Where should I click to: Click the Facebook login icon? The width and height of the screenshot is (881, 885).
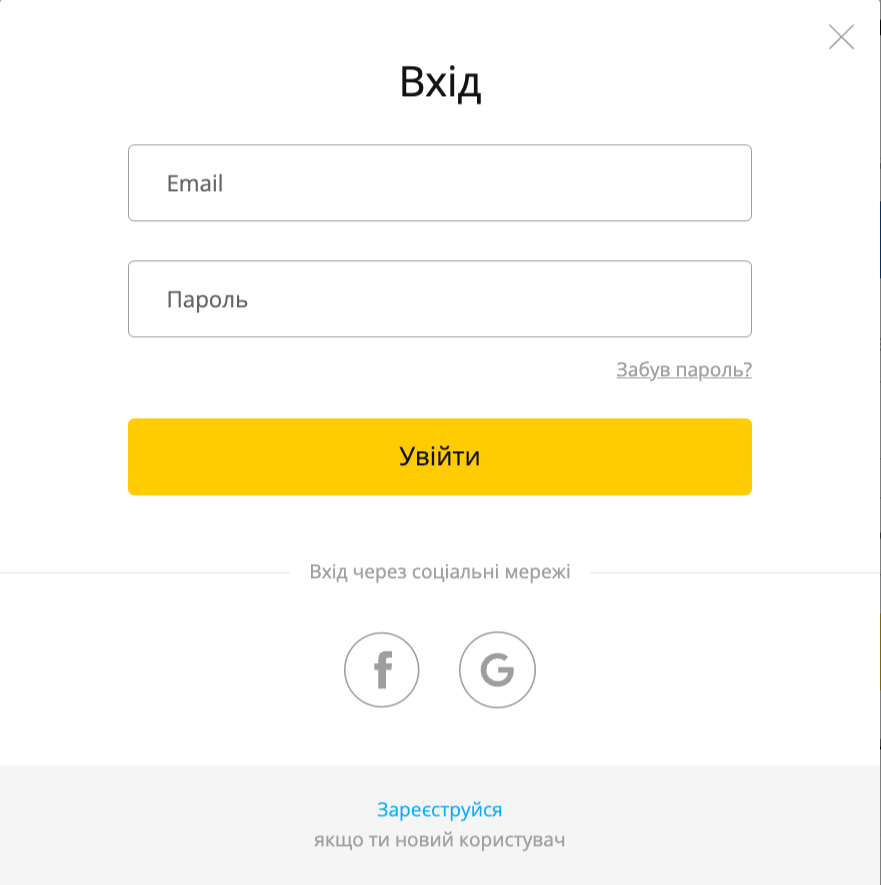381,670
